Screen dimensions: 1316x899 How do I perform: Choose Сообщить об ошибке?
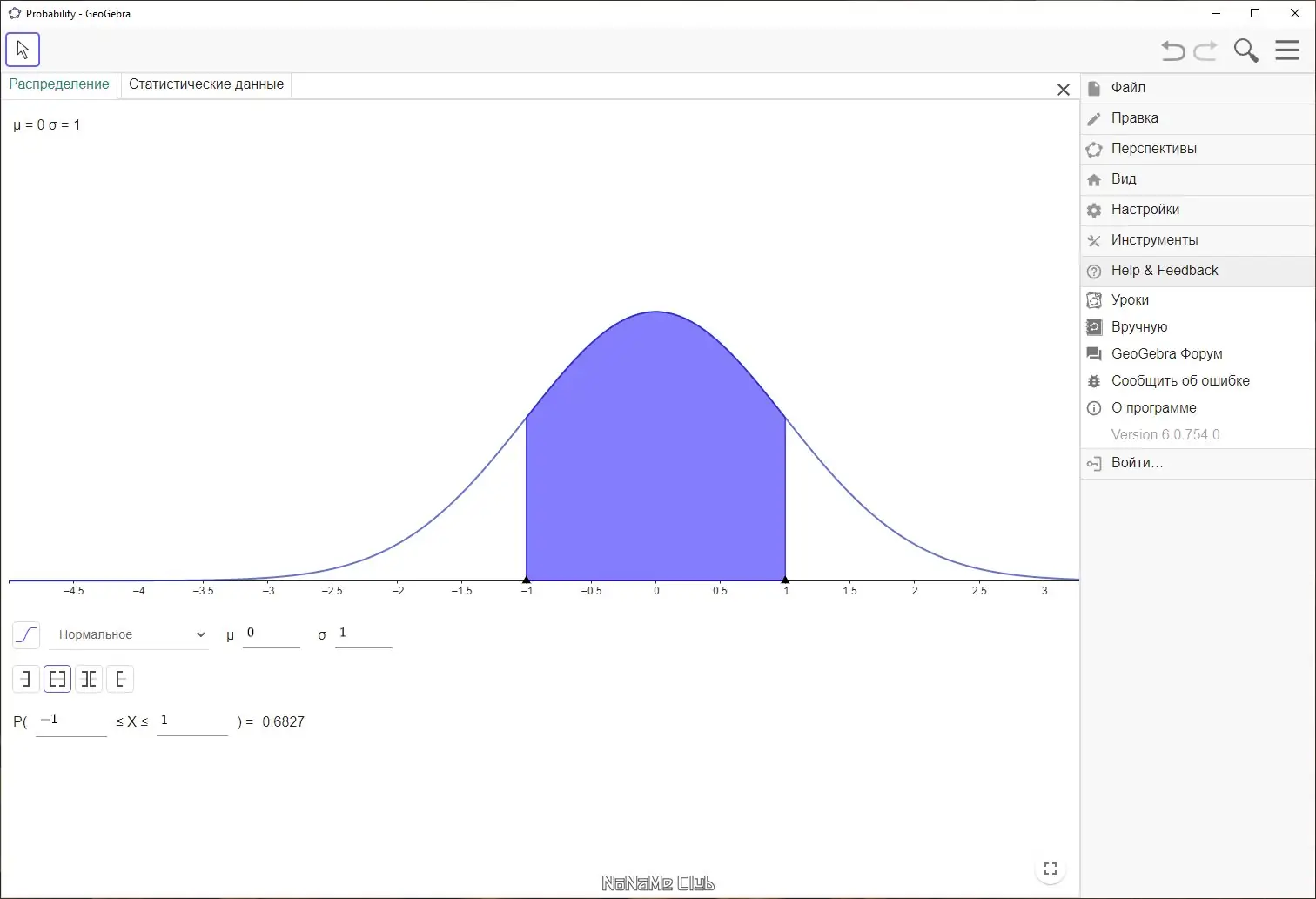(x=1198, y=381)
